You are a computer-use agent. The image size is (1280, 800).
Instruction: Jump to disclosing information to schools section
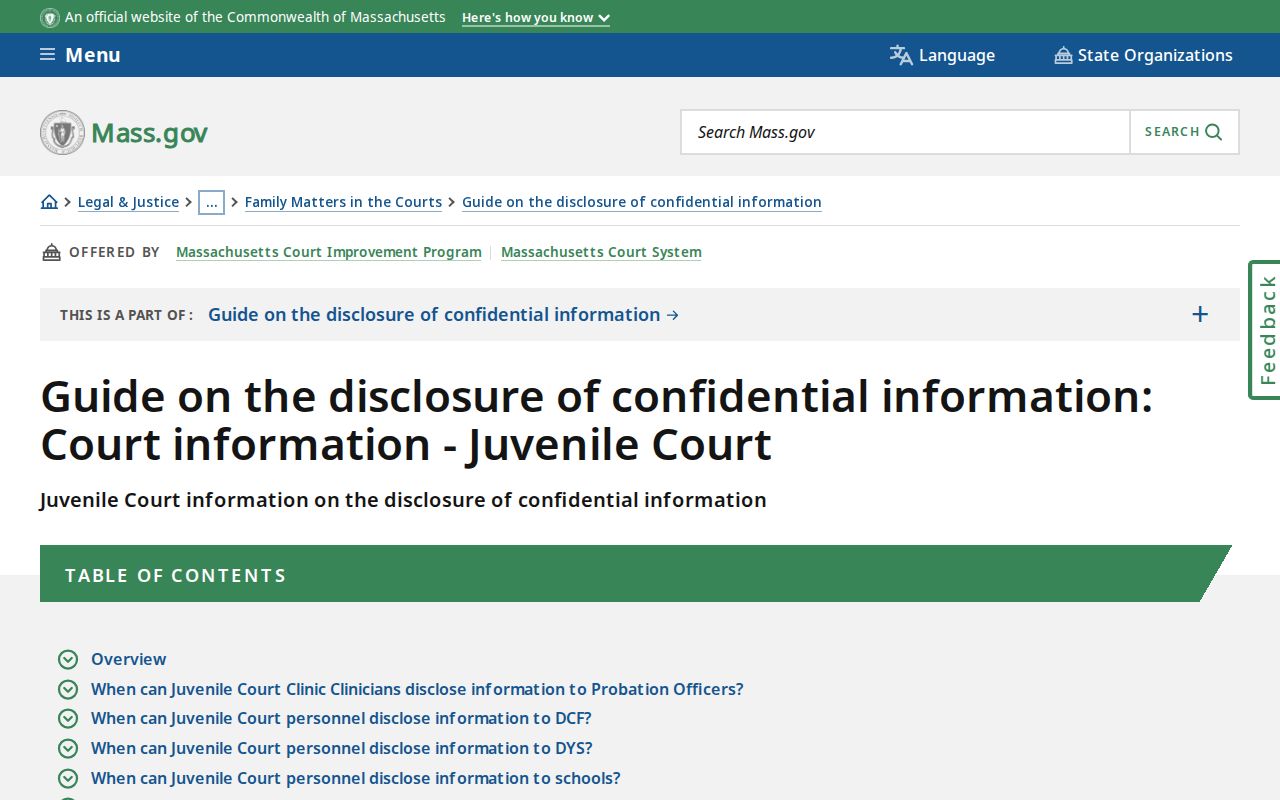click(356, 778)
